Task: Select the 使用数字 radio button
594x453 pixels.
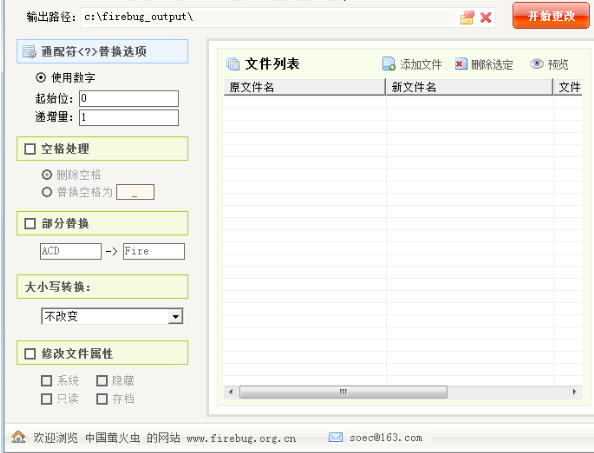Action: 41,78
